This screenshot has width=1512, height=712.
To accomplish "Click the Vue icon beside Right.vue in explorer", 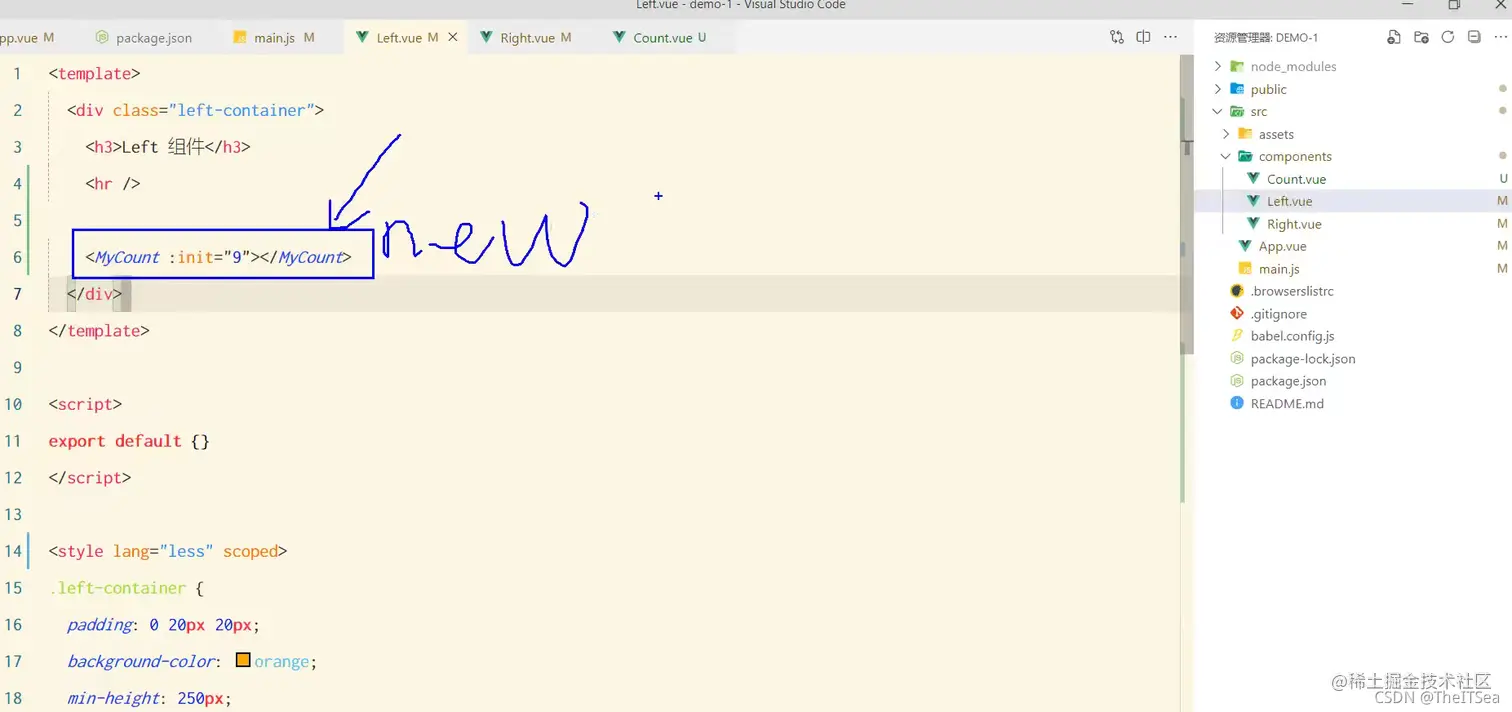I will (x=1253, y=224).
